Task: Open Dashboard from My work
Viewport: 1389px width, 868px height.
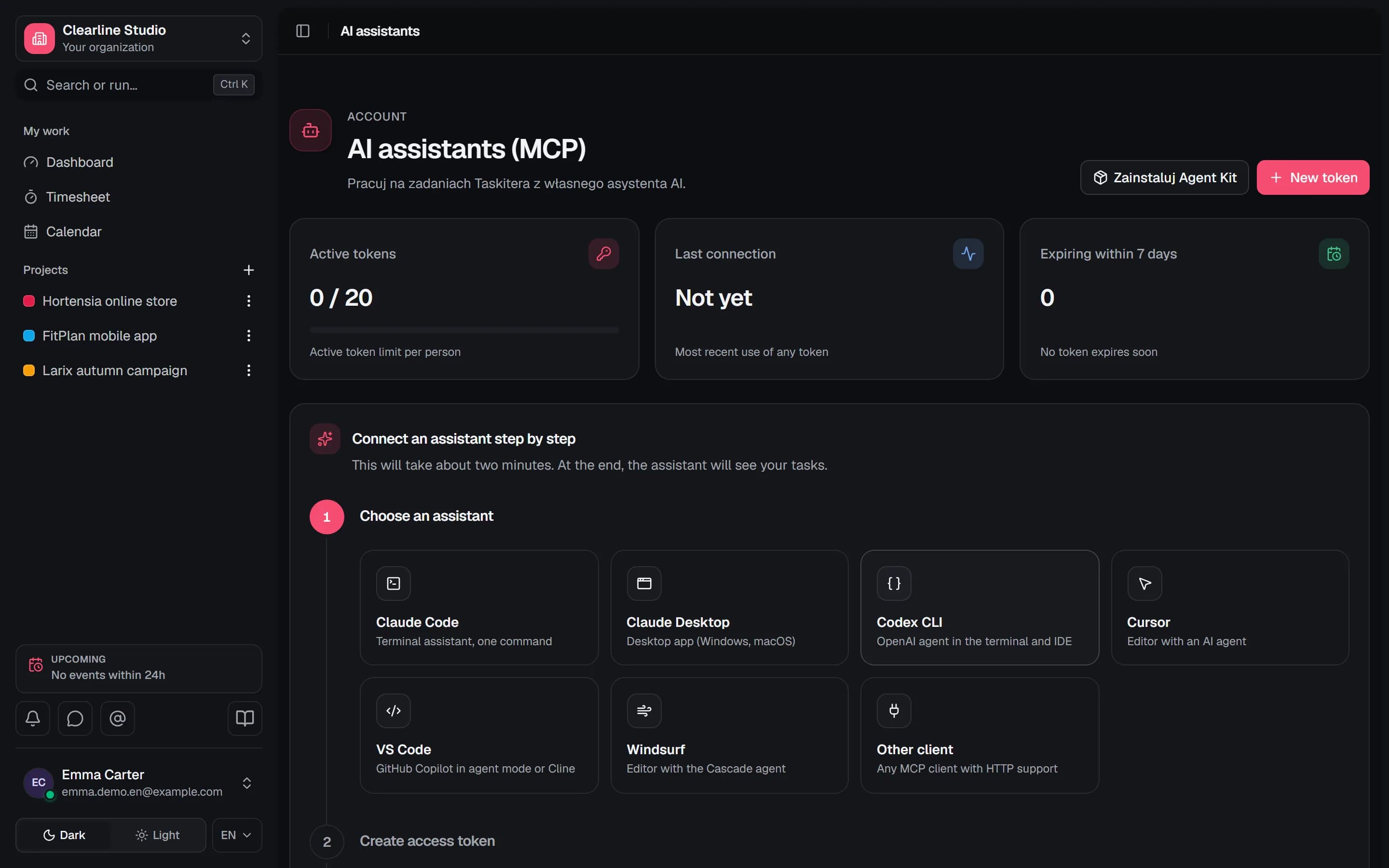Action: [138, 163]
